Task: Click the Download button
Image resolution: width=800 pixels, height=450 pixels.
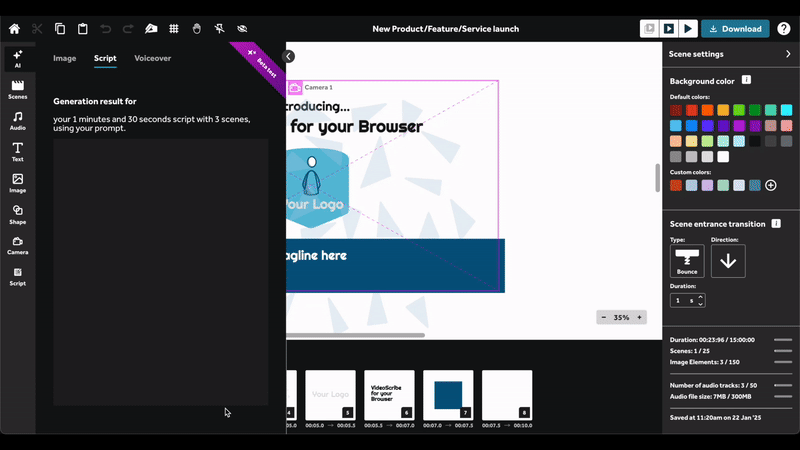Action: click(735, 29)
